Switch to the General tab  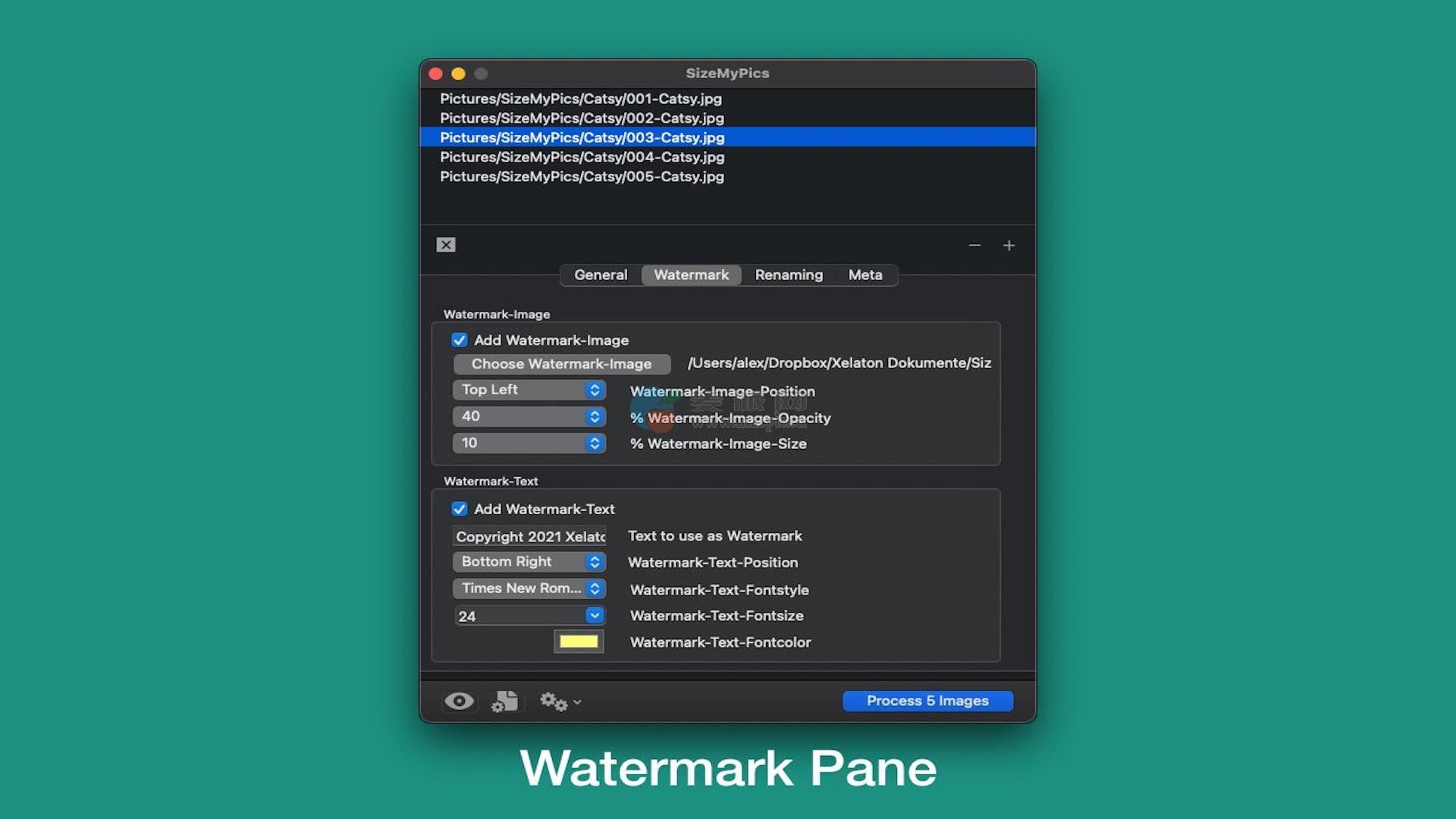pyautogui.click(x=601, y=275)
